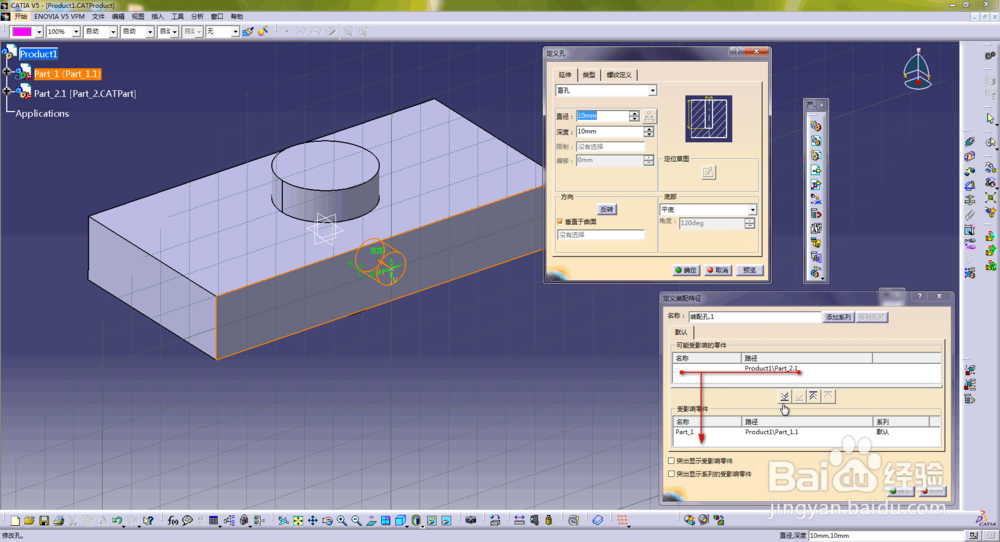The height and width of the screenshot is (542, 1000).
Task: Click the grid pattern icon in bottom toolbar
Action: [x=622, y=521]
